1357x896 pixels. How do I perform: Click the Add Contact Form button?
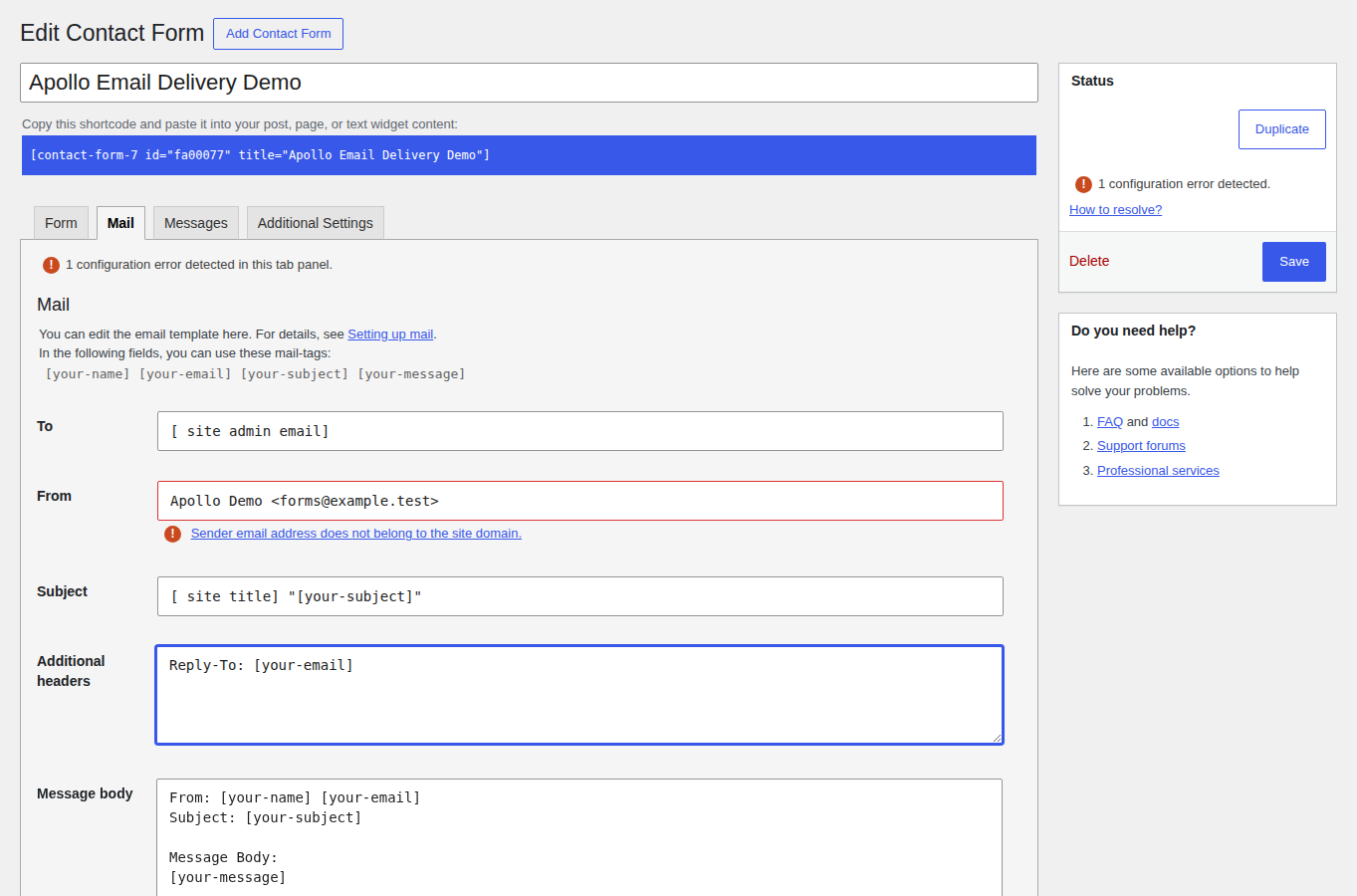click(278, 34)
